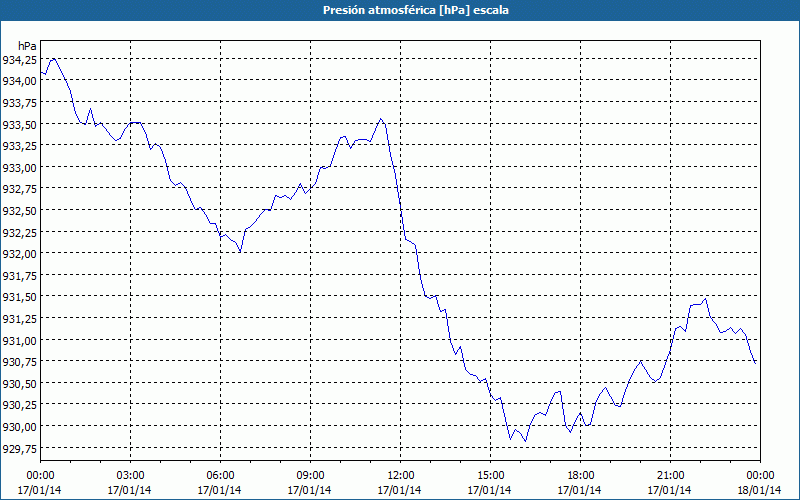800x500 pixels.
Task: Choose the 932,50 axis label
Action: [19, 211]
